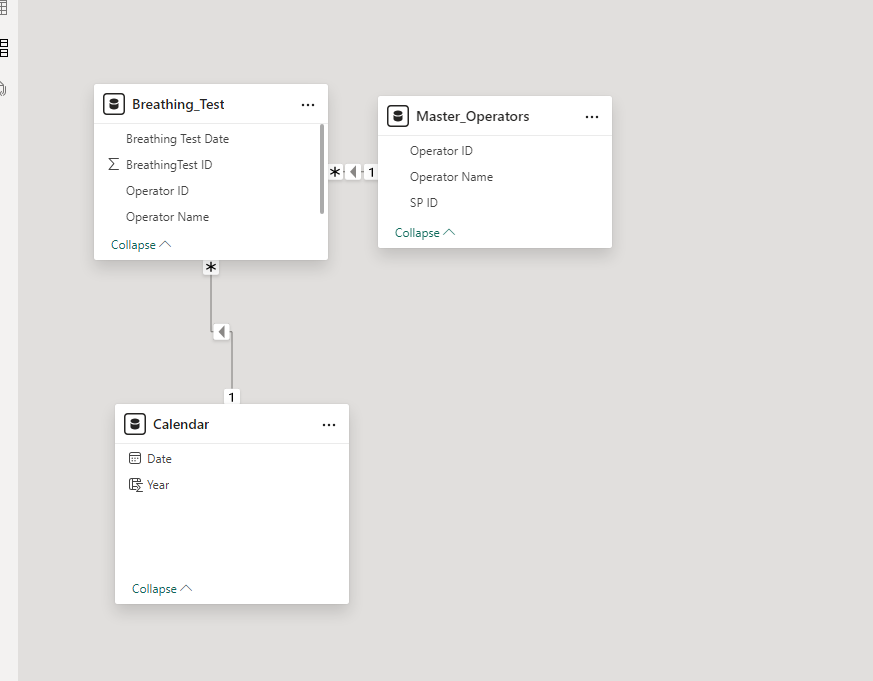Open Calendar table options menu

(329, 425)
